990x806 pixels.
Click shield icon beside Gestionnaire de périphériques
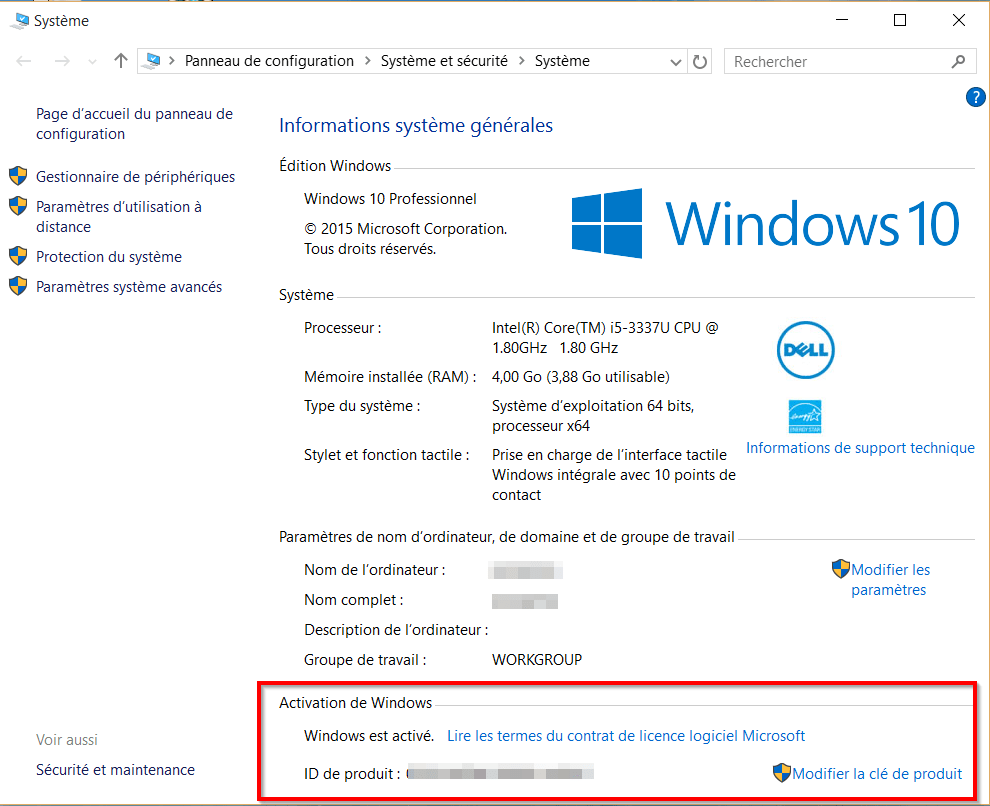click(x=18, y=175)
